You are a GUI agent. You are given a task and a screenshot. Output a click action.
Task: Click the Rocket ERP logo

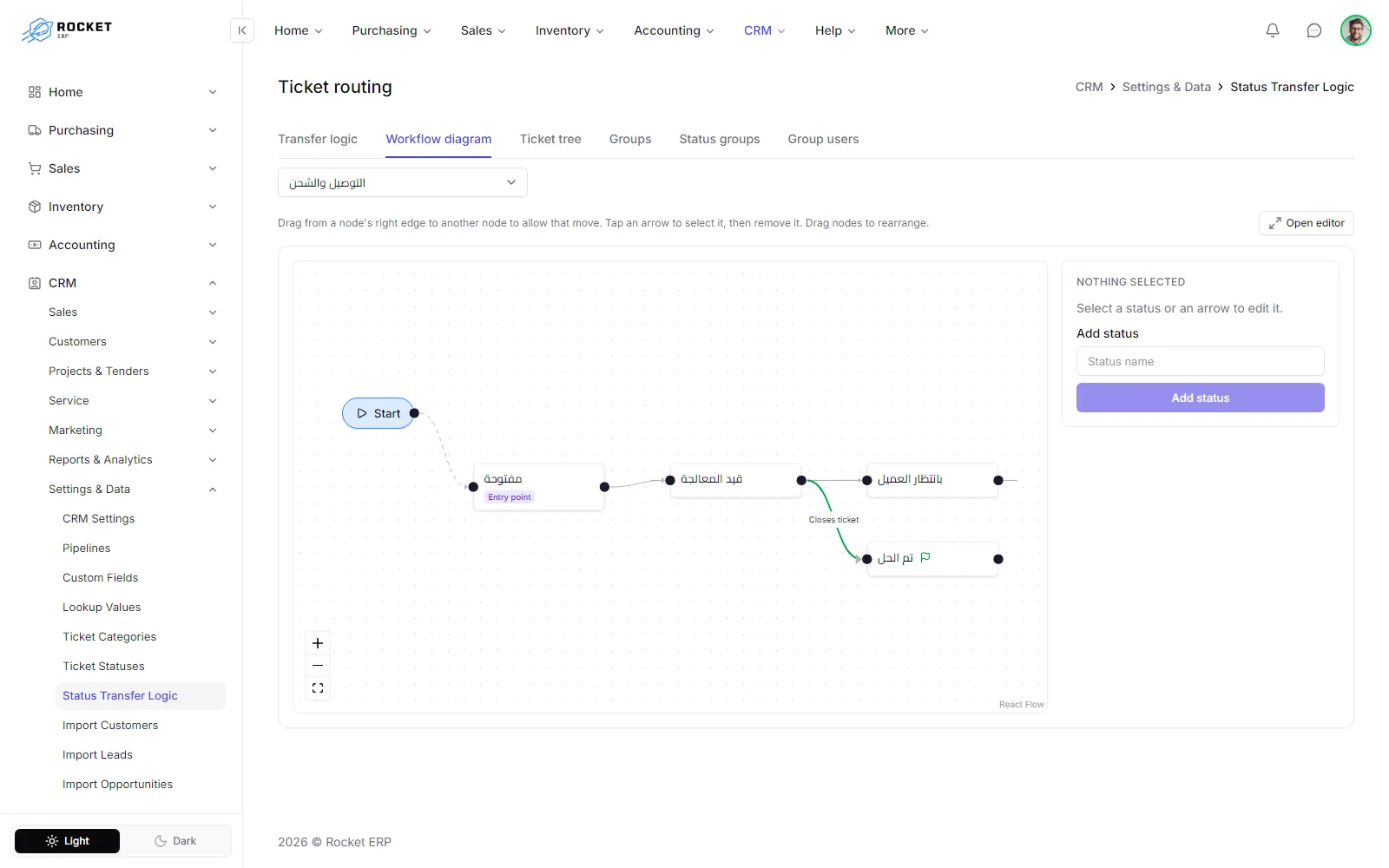[x=67, y=30]
